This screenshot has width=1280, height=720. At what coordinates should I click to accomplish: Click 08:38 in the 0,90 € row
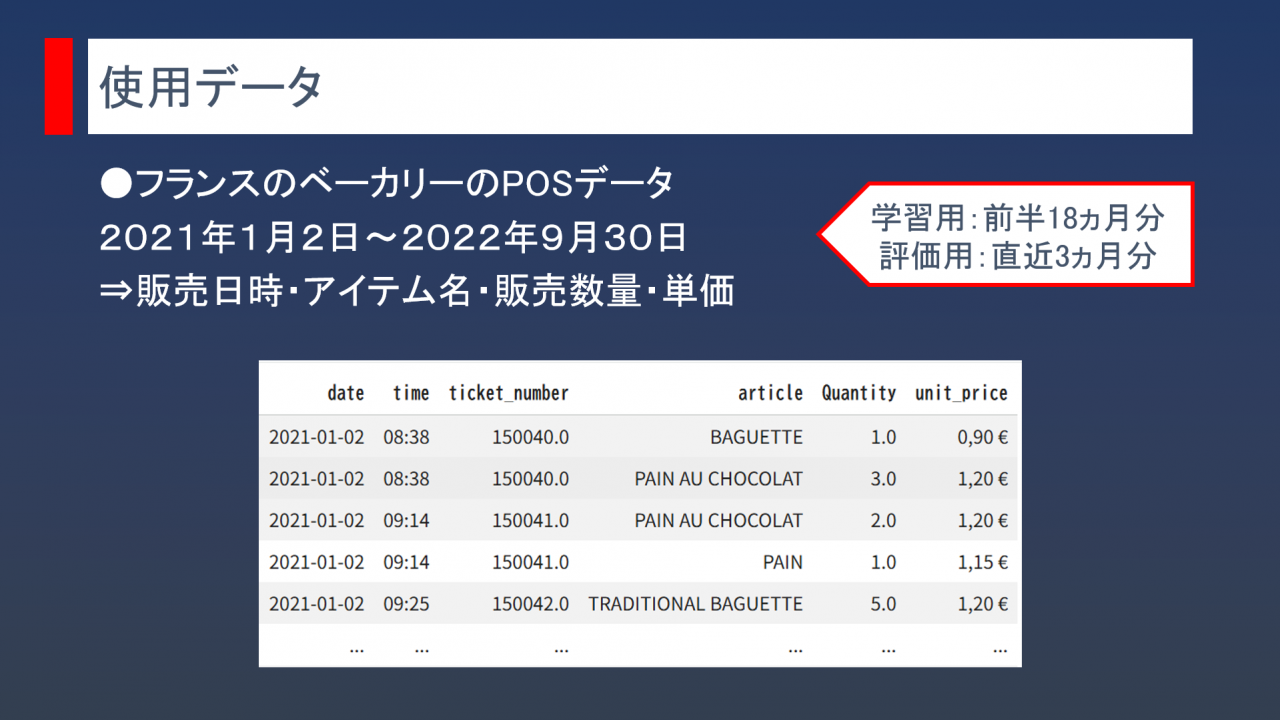[x=406, y=437]
